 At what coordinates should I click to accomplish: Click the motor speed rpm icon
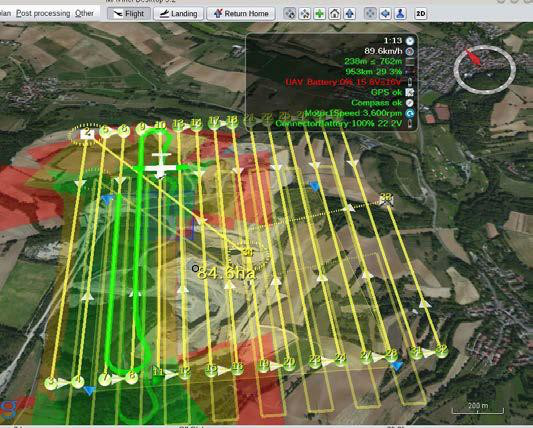(410, 113)
